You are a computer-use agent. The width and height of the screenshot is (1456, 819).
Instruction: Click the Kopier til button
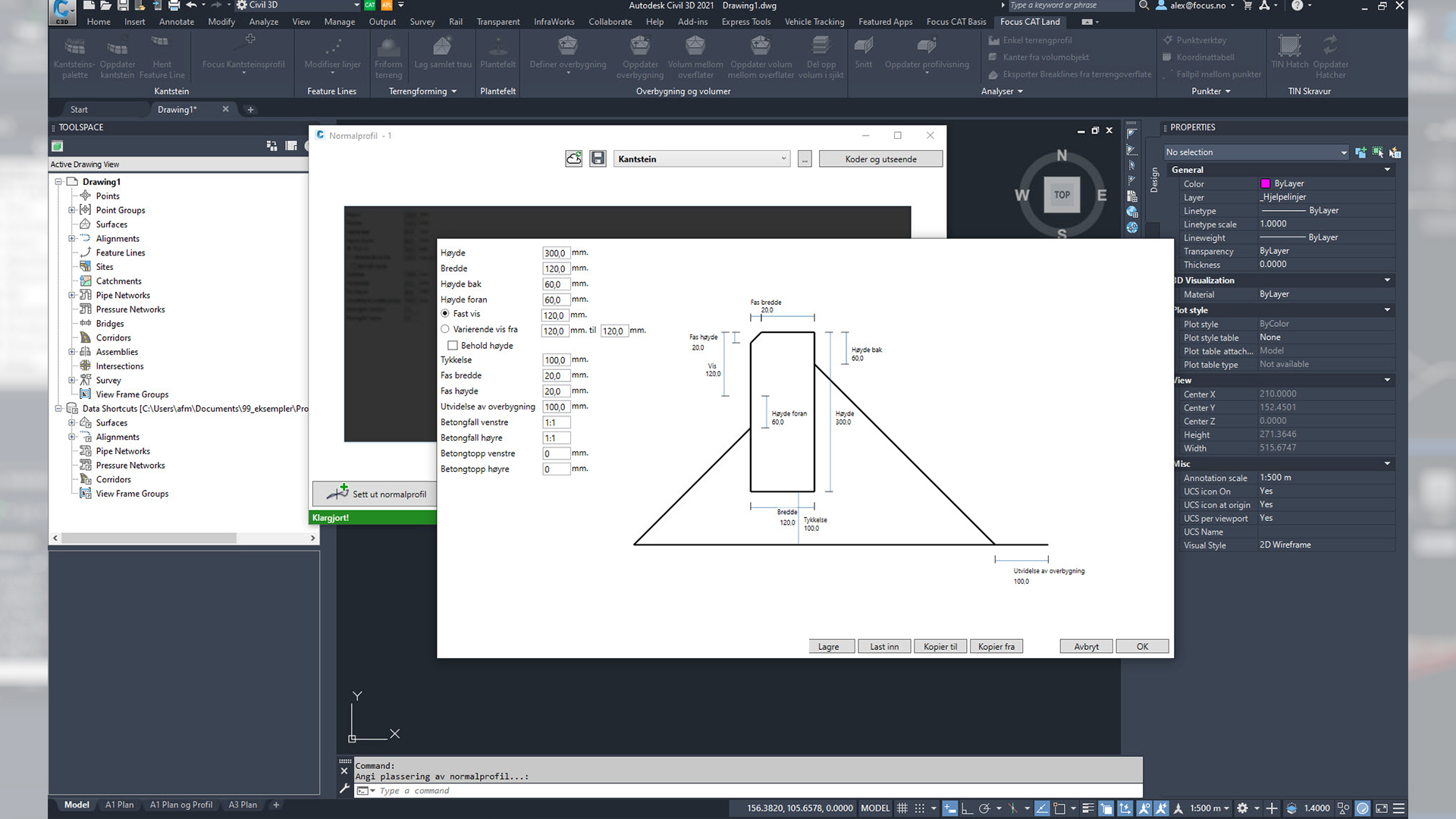click(x=940, y=647)
